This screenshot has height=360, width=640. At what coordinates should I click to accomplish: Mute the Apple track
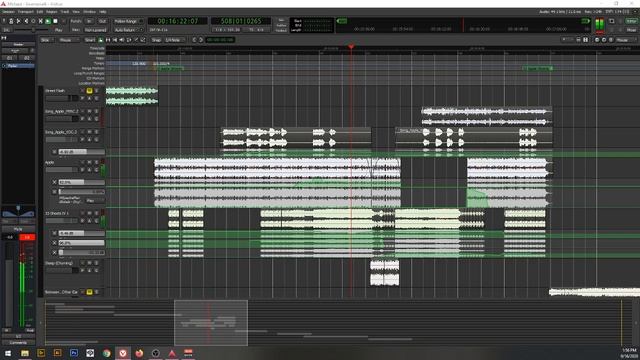89,162
